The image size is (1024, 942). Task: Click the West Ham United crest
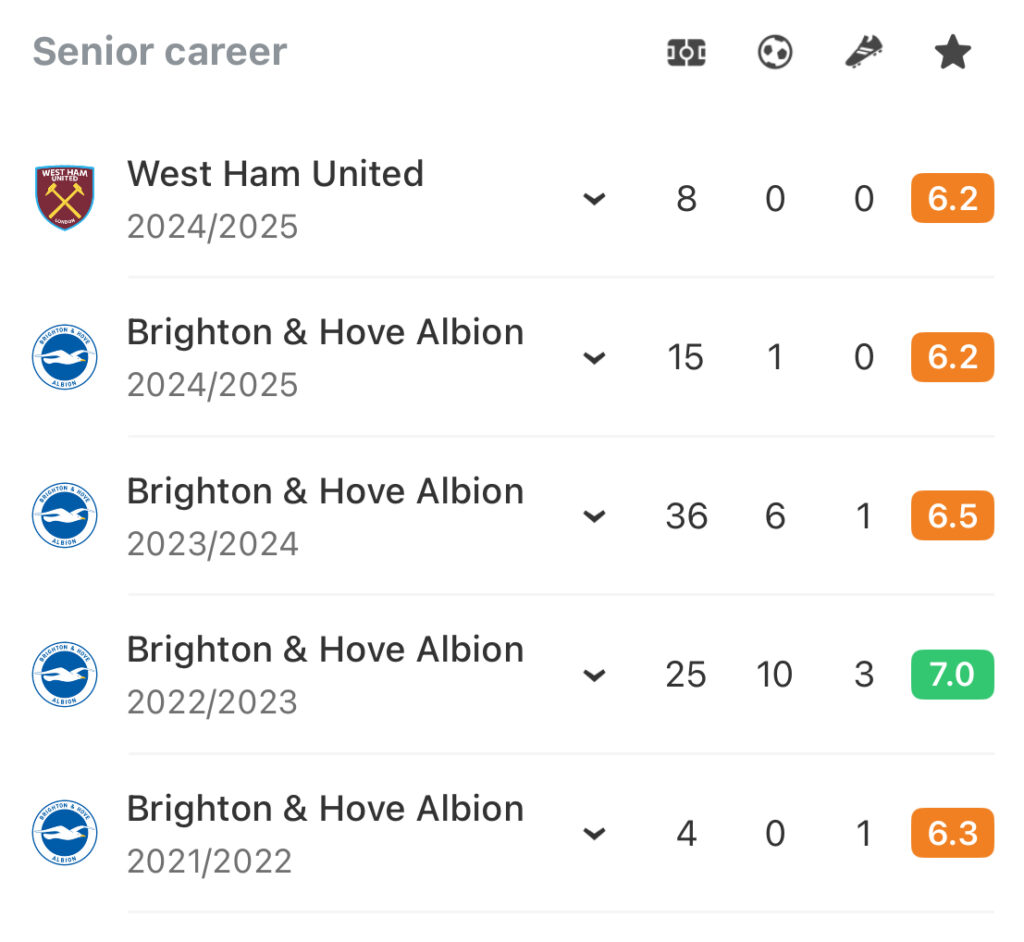tap(65, 197)
